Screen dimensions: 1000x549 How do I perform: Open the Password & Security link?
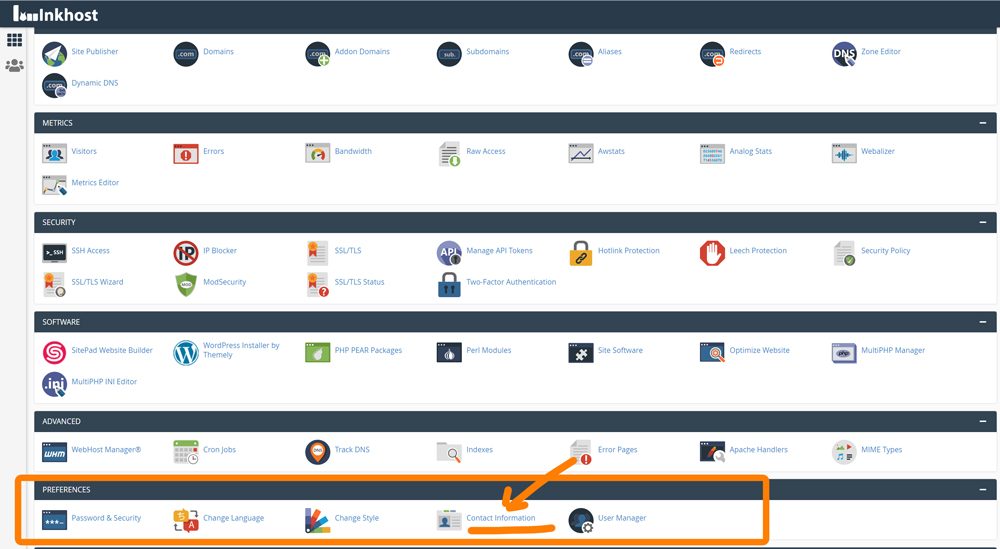coord(106,518)
